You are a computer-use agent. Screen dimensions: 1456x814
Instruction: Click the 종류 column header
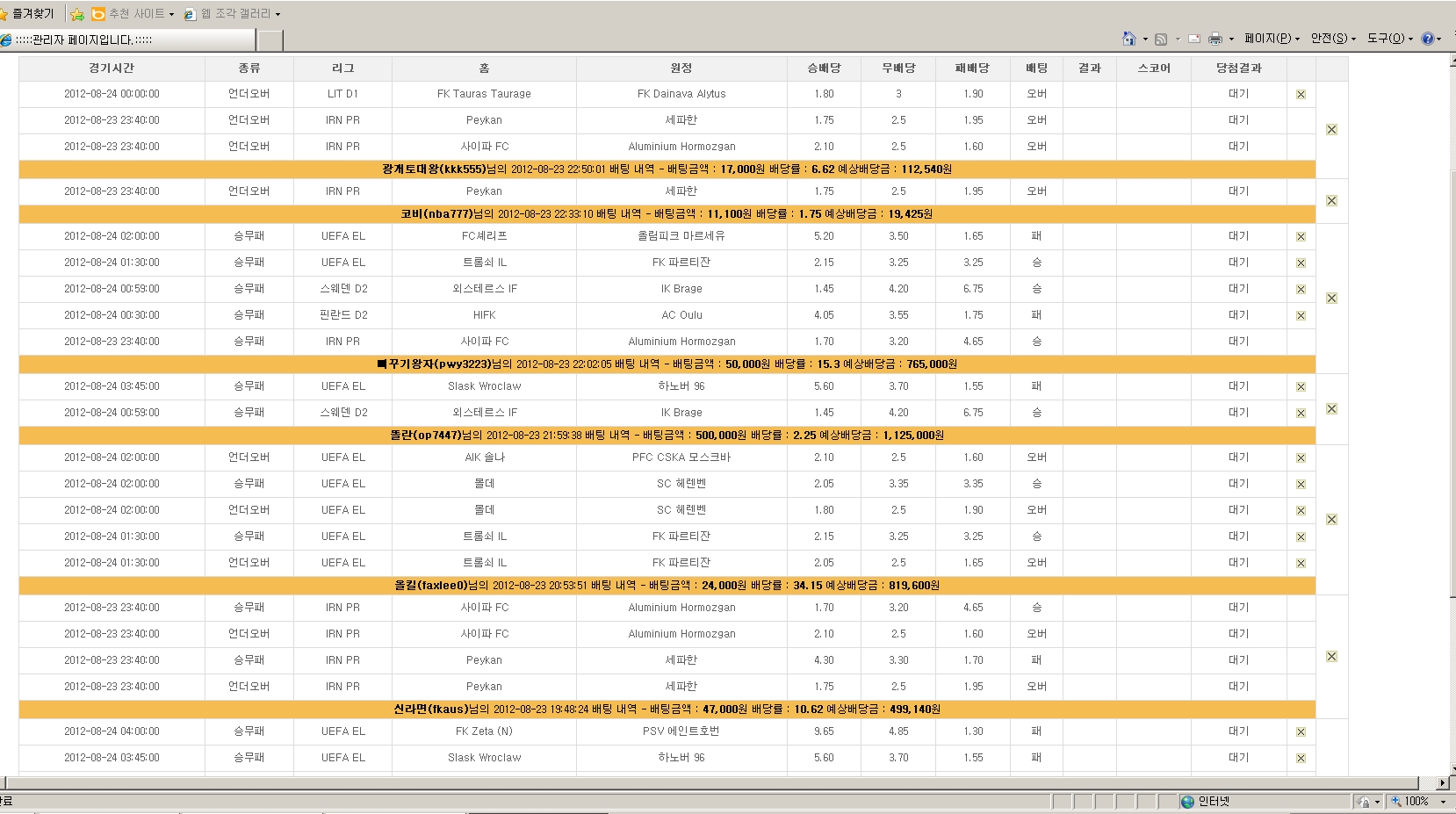point(249,68)
